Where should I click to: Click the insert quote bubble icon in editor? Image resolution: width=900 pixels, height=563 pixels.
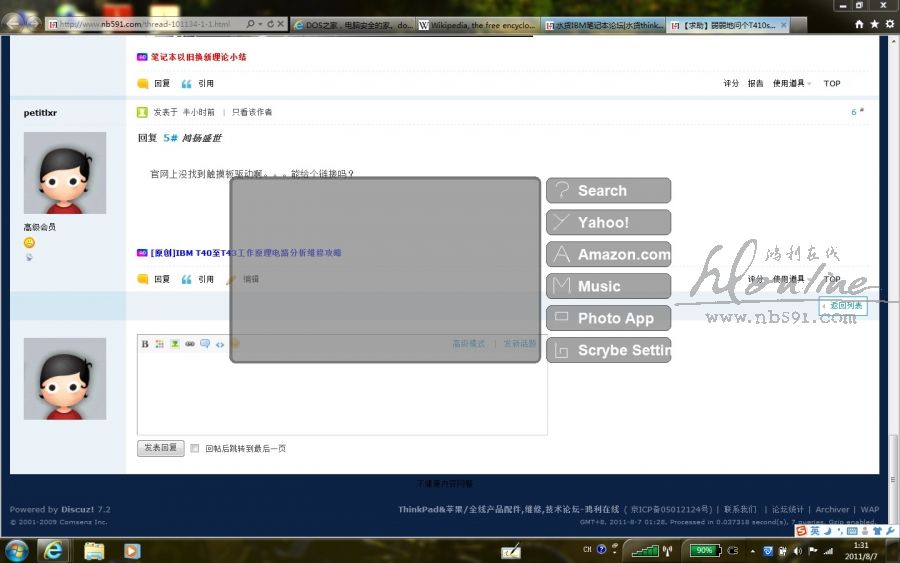(x=204, y=344)
